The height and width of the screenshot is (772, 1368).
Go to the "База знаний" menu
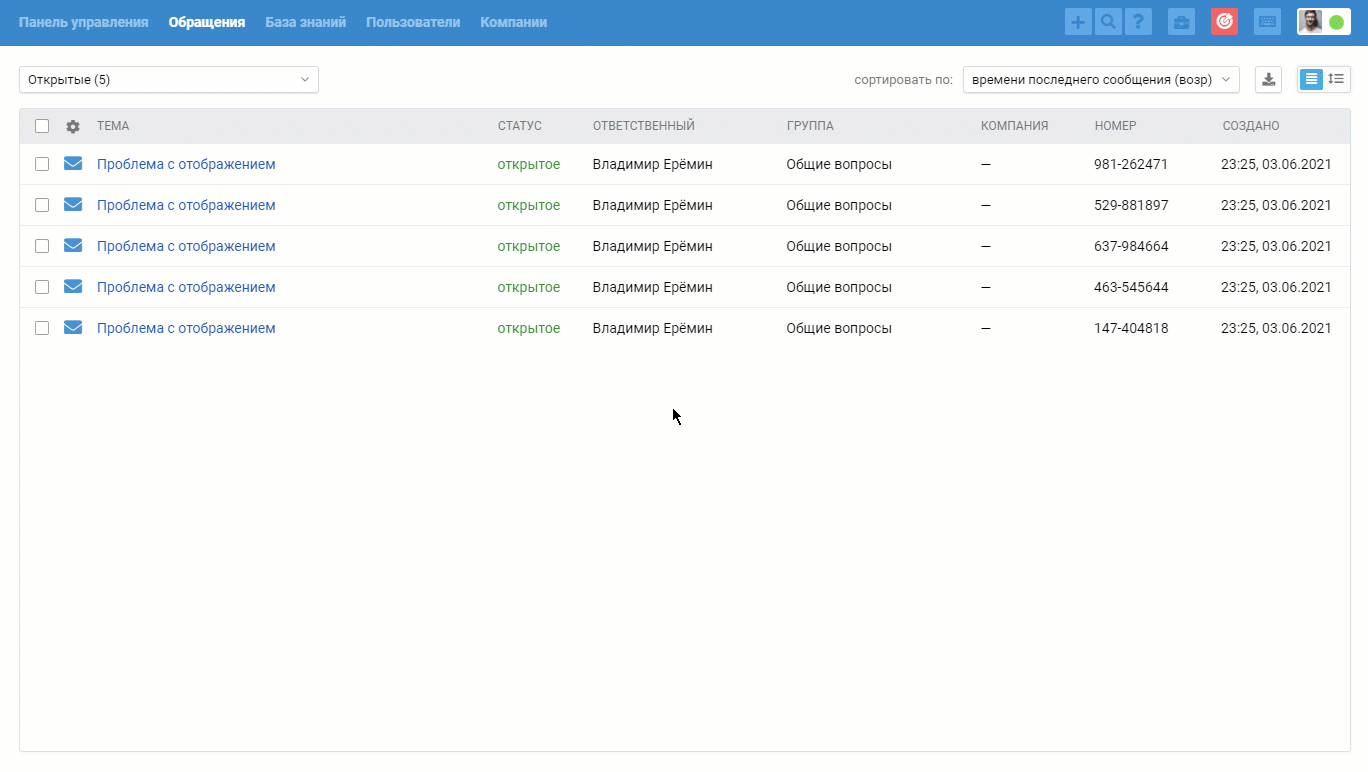coord(305,22)
